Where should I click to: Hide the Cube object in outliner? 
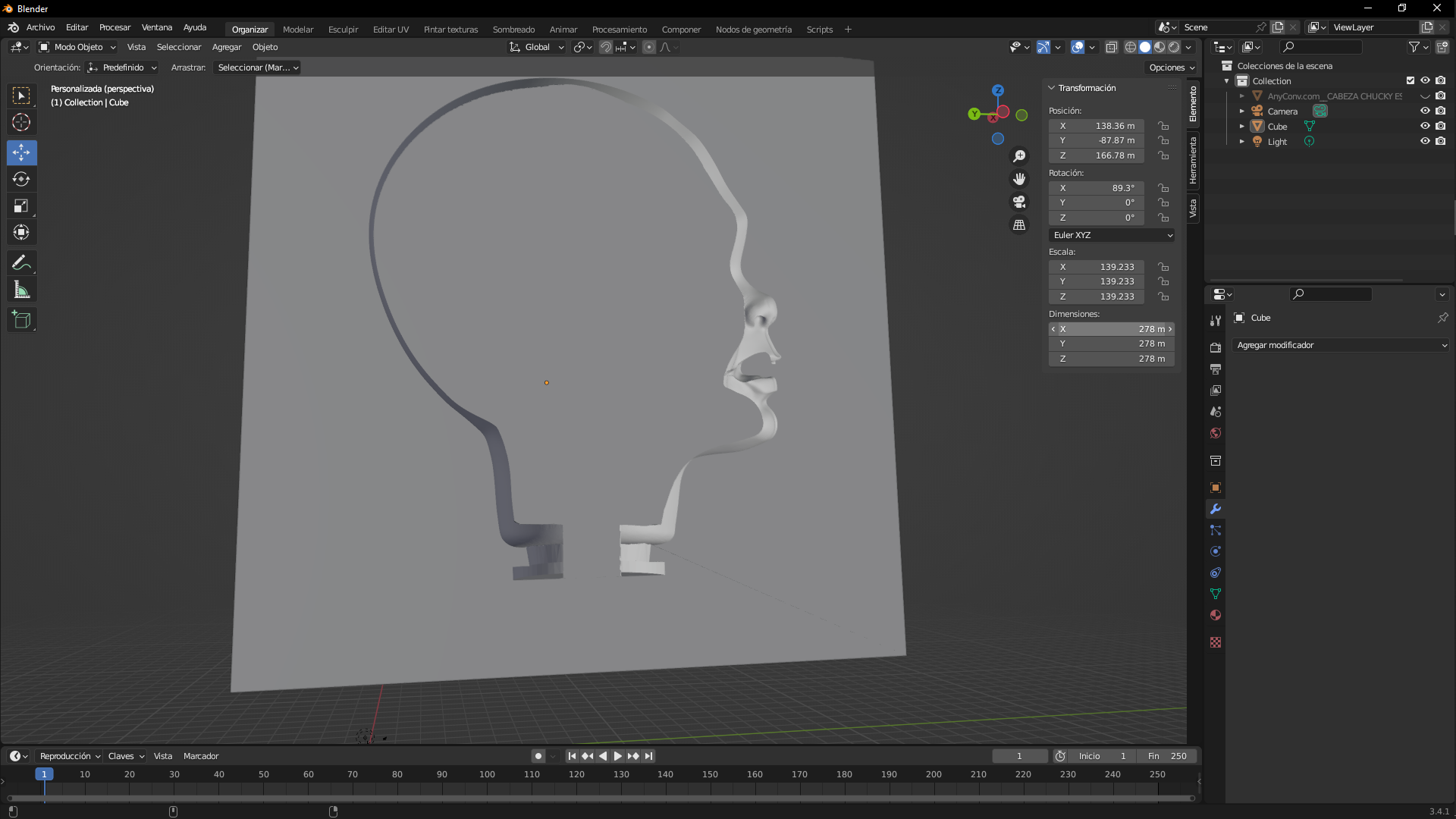[x=1425, y=126]
